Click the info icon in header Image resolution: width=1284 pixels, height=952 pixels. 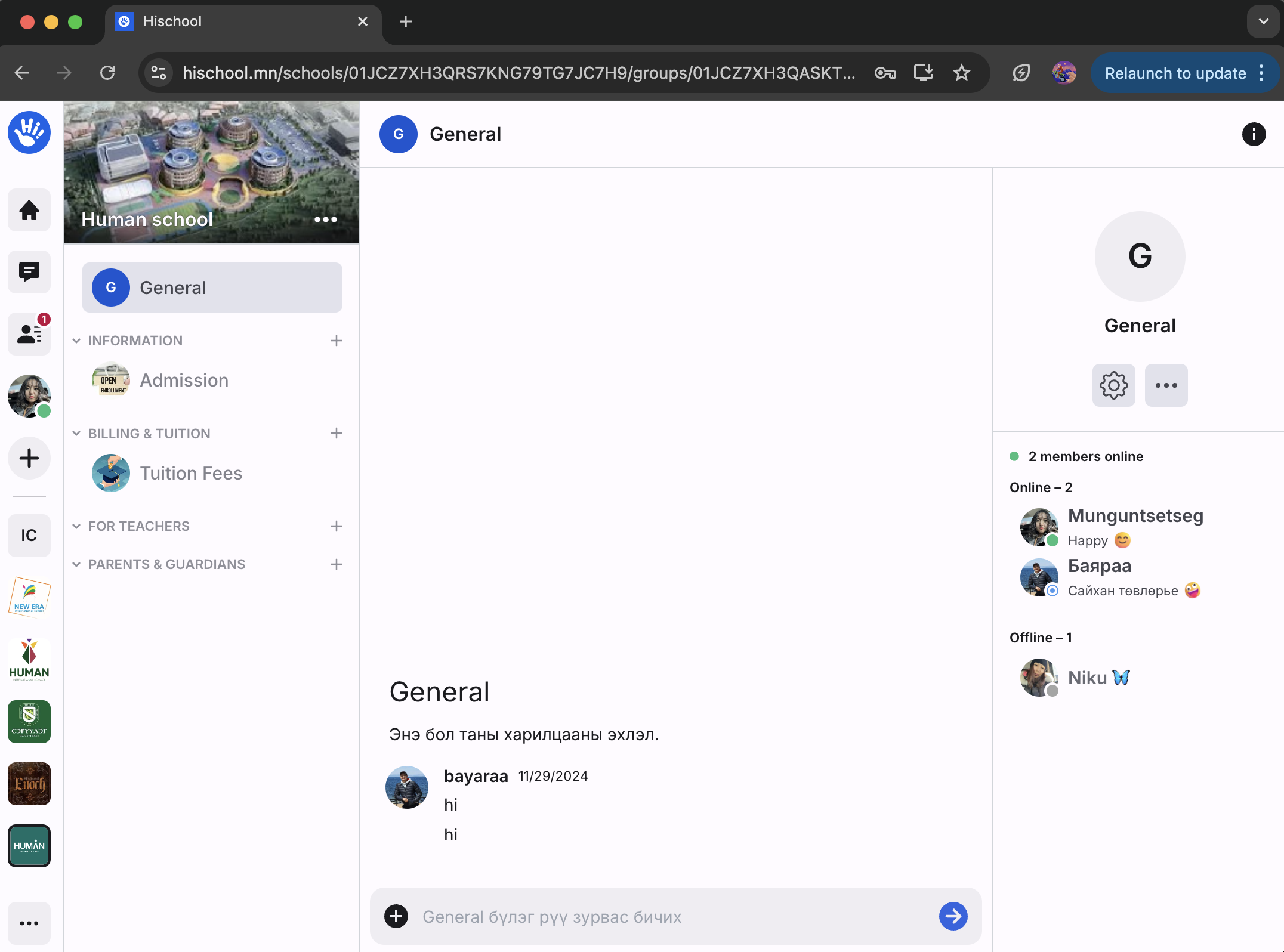coord(1254,134)
